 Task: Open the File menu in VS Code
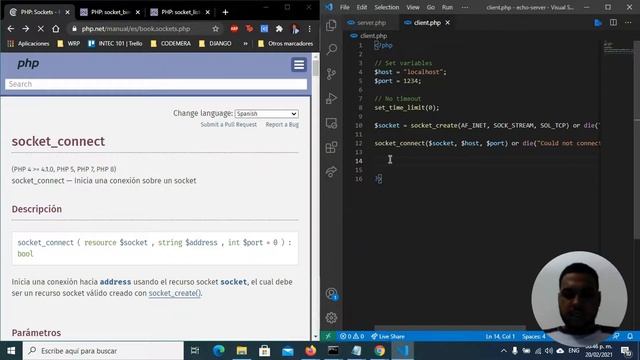pyautogui.click(x=345, y=7)
